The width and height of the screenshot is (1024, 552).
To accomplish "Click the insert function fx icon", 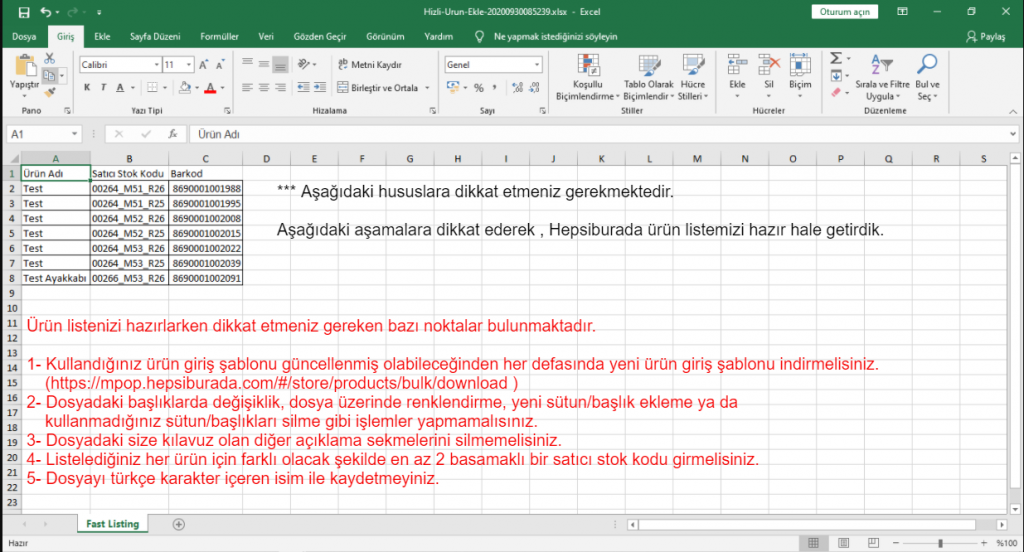I will pos(172,134).
